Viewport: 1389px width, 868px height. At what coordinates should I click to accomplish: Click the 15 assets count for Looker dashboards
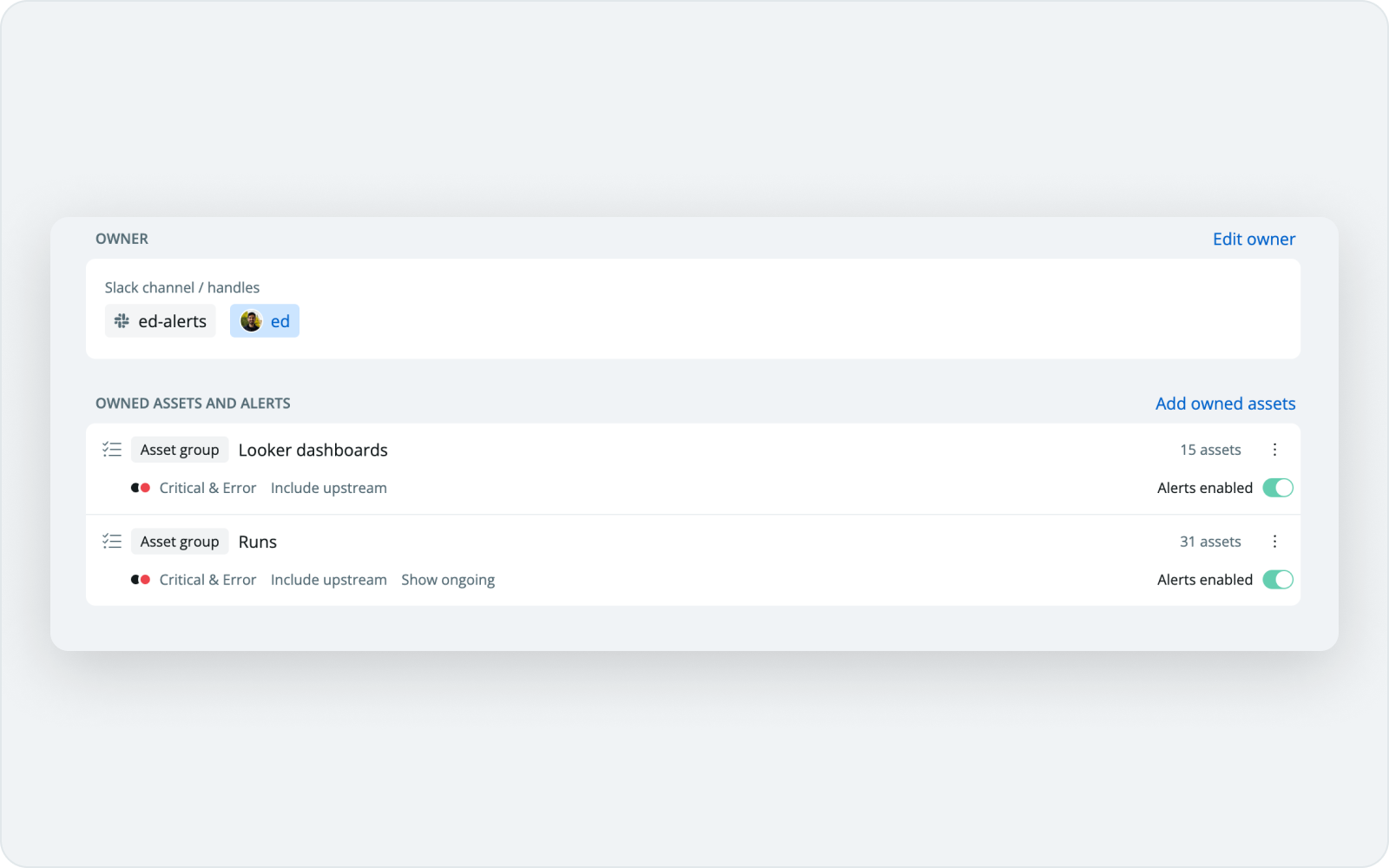click(1210, 450)
